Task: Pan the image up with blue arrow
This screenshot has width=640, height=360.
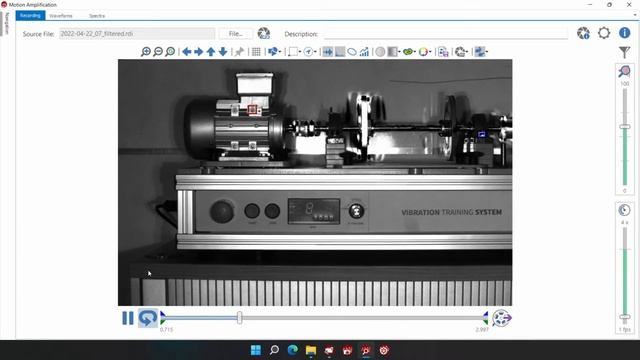Action: pos(211,52)
